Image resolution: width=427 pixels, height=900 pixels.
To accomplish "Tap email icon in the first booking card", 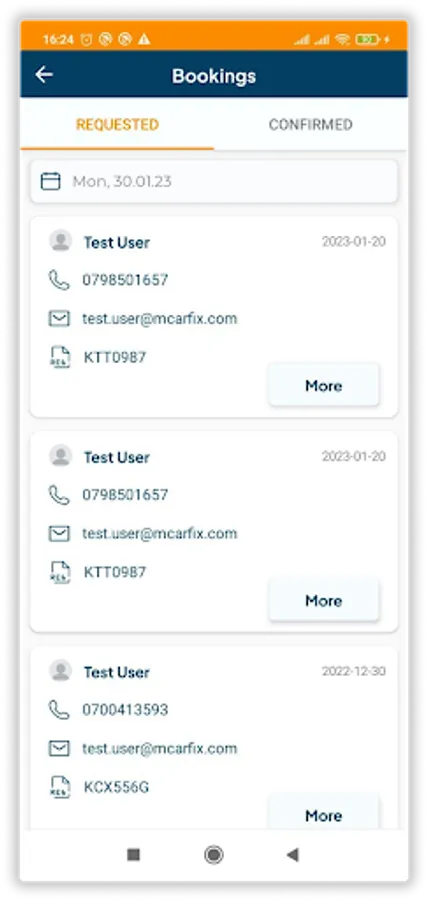I will point(59,319).
